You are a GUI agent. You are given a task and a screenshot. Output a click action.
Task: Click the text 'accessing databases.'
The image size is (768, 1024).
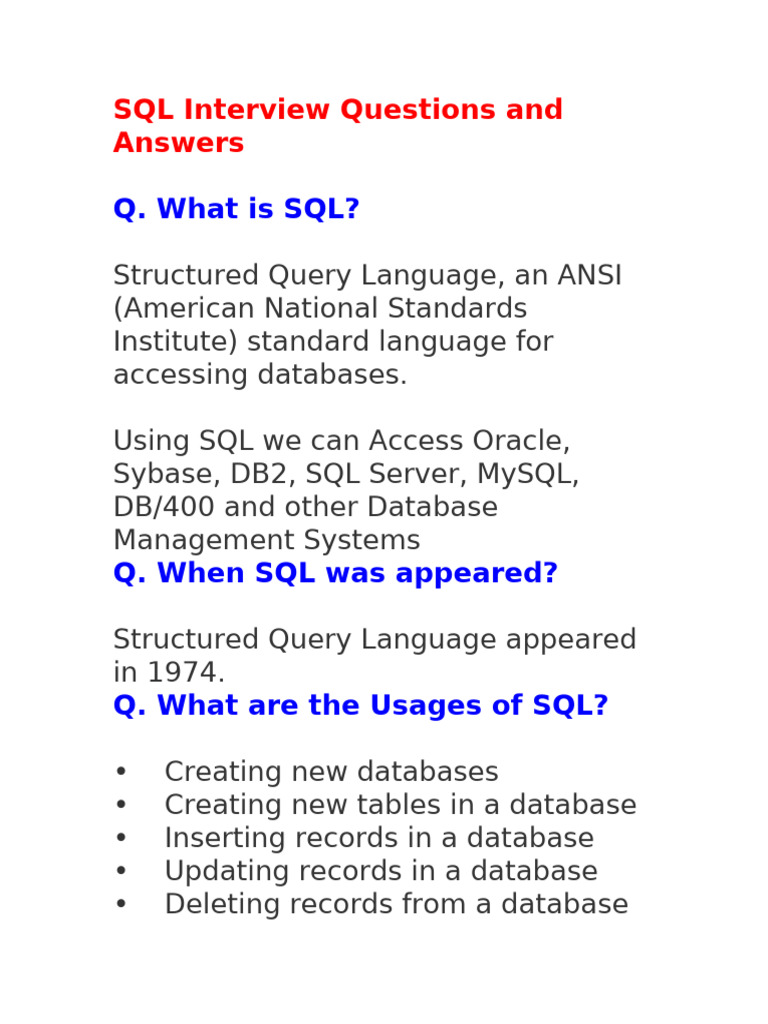tap(260, 375)
